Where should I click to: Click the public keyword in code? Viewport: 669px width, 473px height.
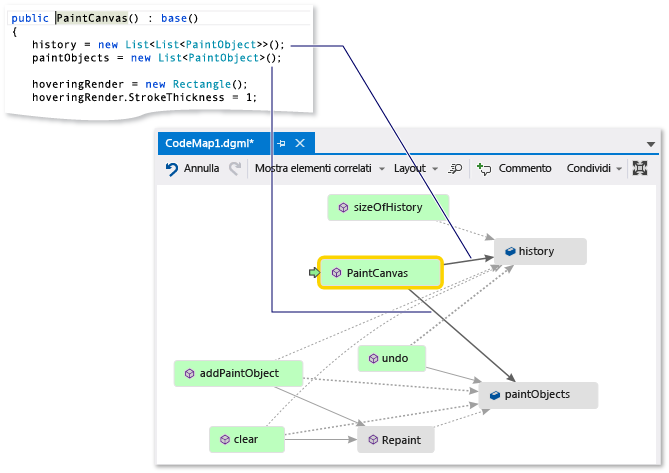pos(30,18)
